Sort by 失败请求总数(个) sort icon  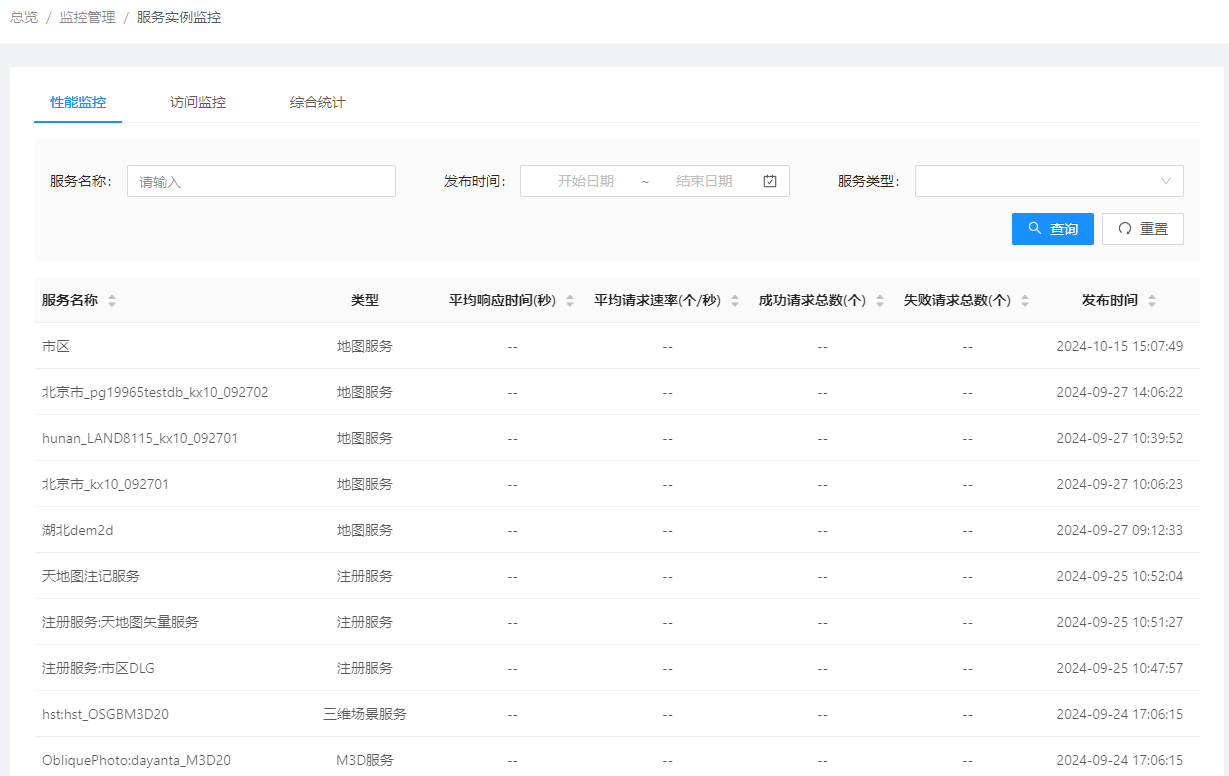(1025, 301)
